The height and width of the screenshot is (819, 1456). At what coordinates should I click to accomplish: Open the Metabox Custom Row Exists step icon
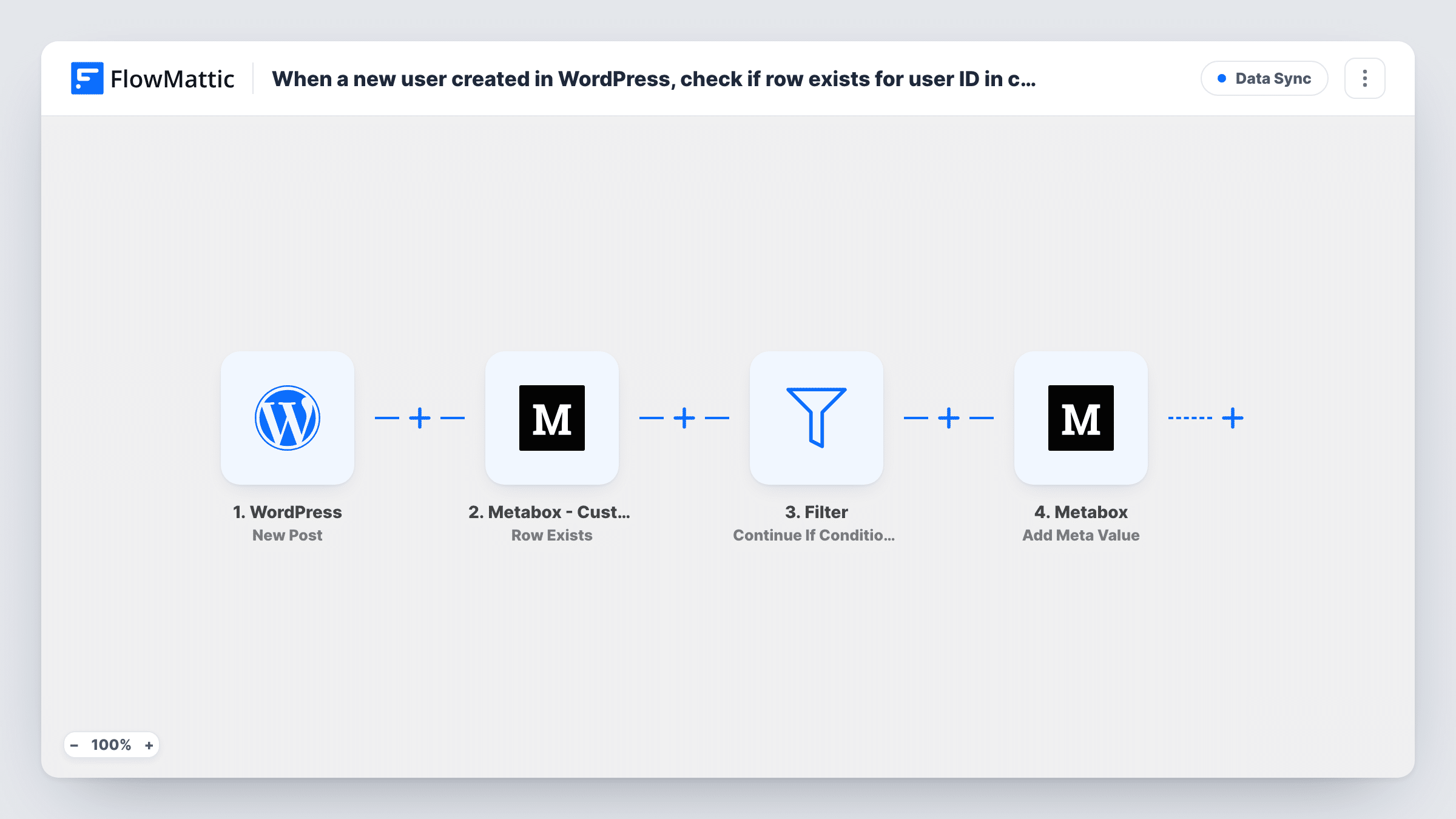point(552,418)
